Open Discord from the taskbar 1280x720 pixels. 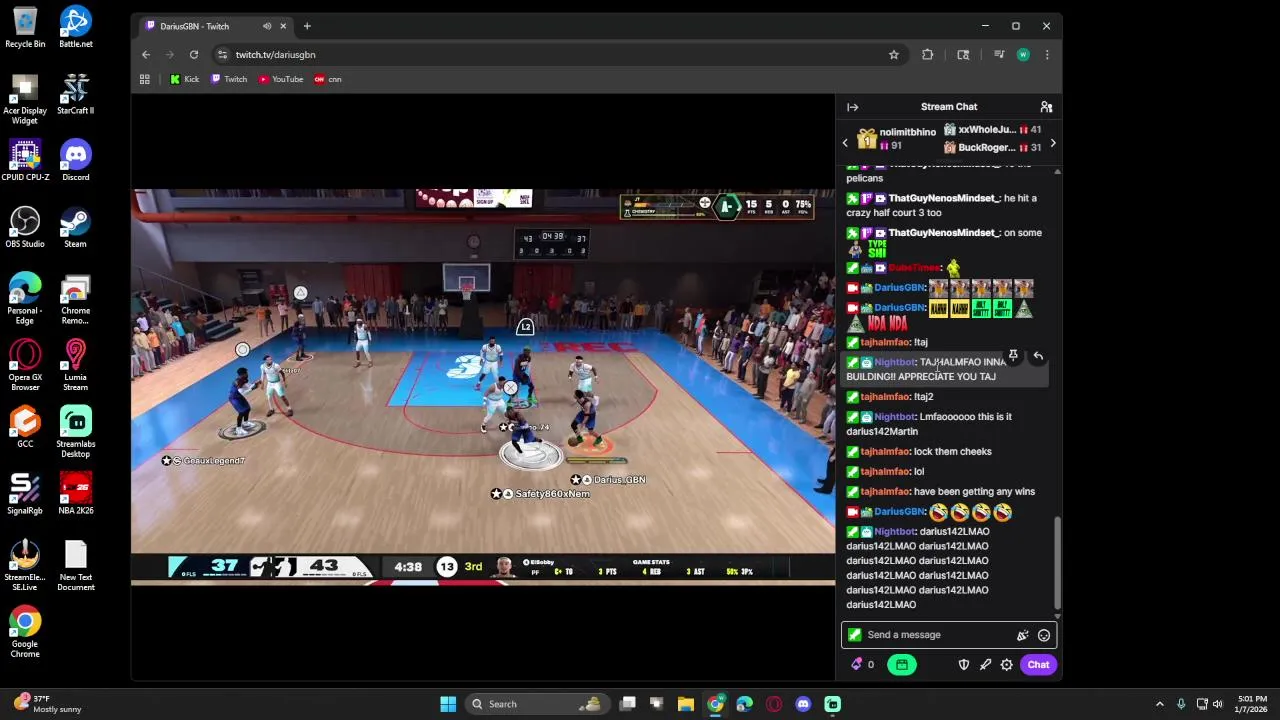tap(803, 704)
